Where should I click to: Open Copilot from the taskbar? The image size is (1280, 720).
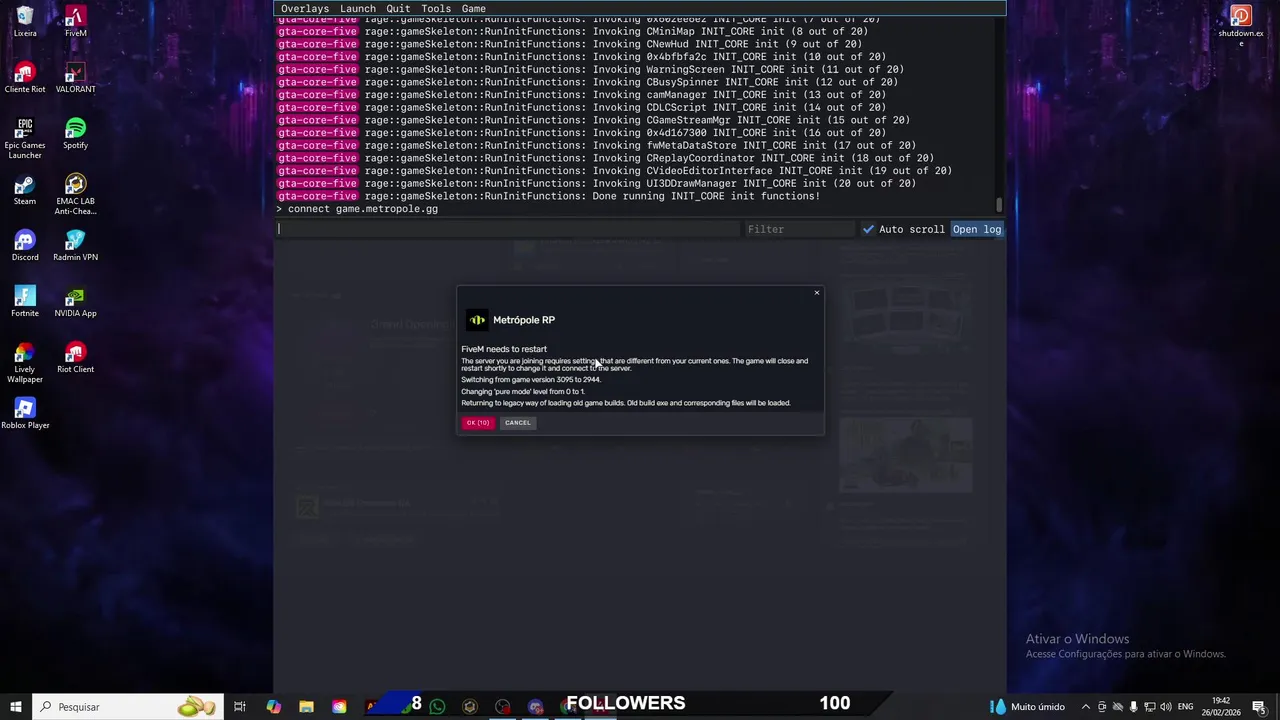tap(273, 707)
